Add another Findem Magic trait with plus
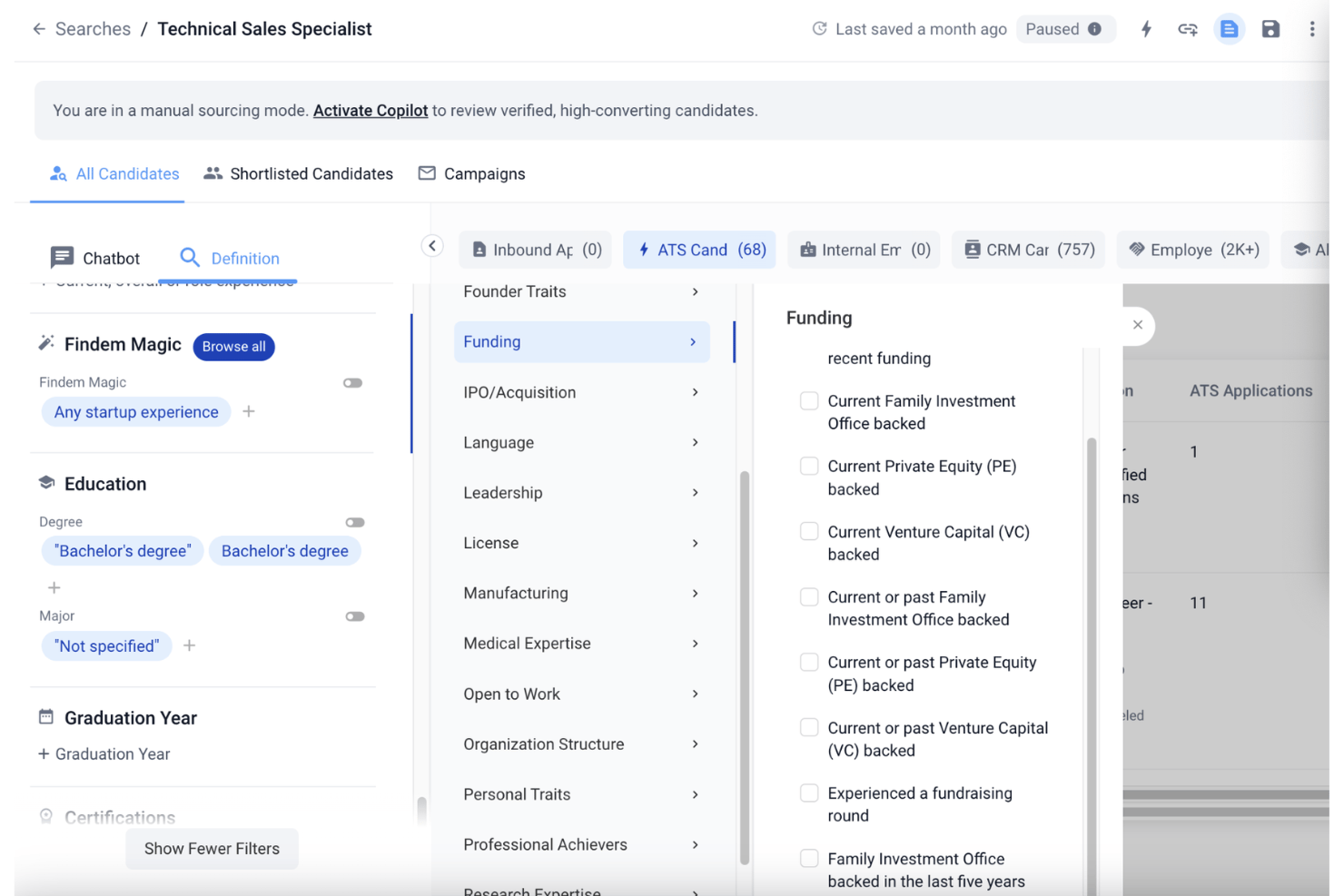1344x896 pixels. pyautogui.click(x=249, y=411)
